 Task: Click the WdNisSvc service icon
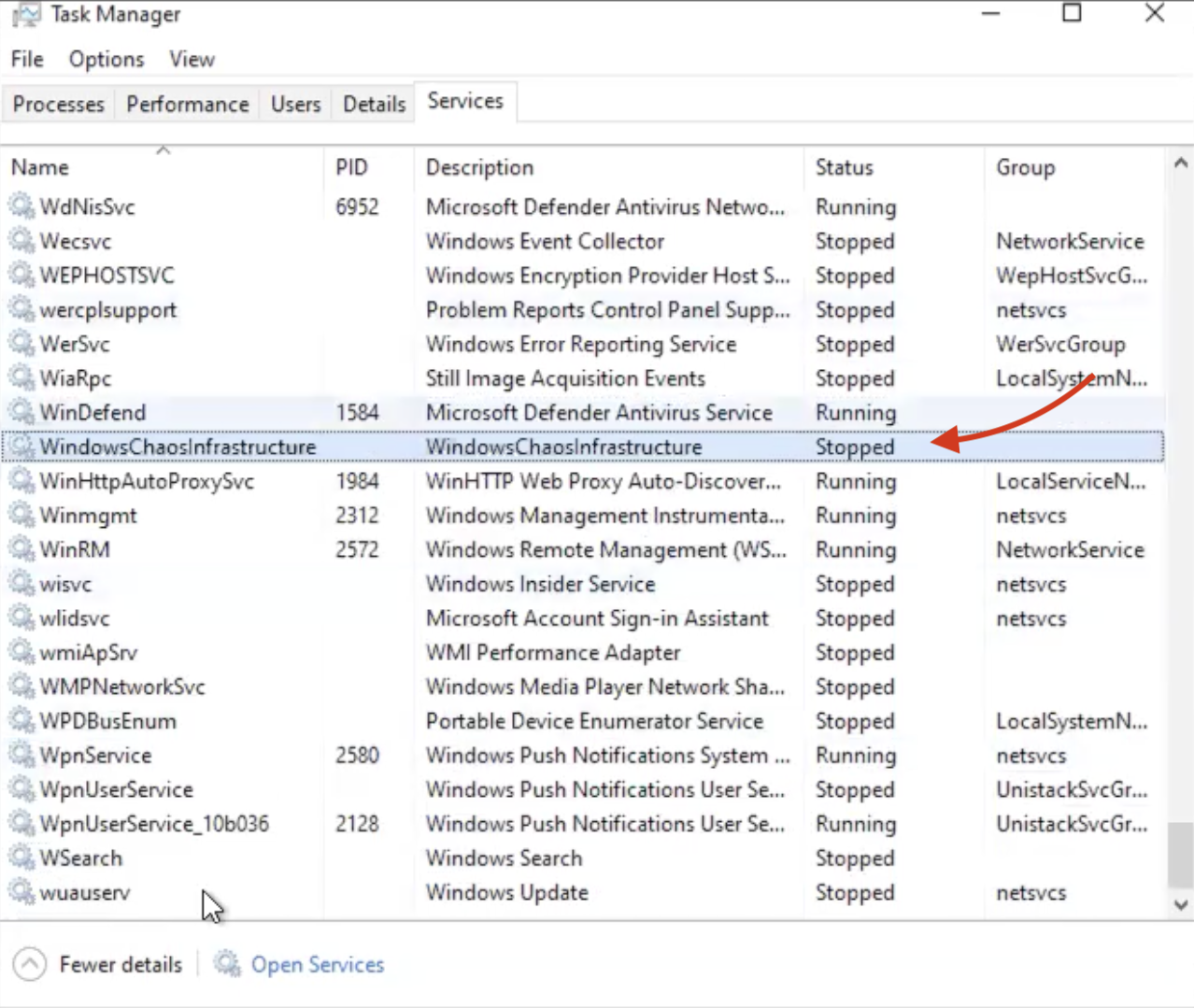21,206
